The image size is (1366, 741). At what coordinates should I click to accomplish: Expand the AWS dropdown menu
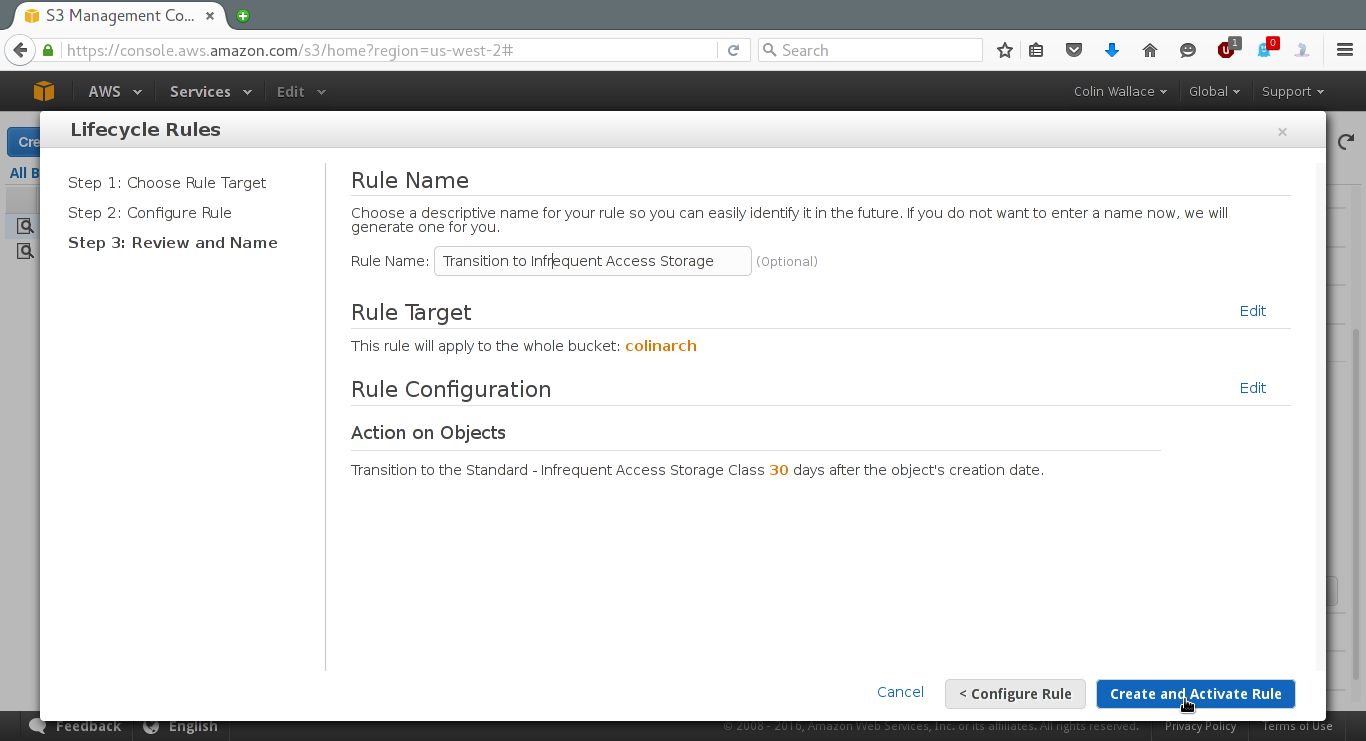115,91
